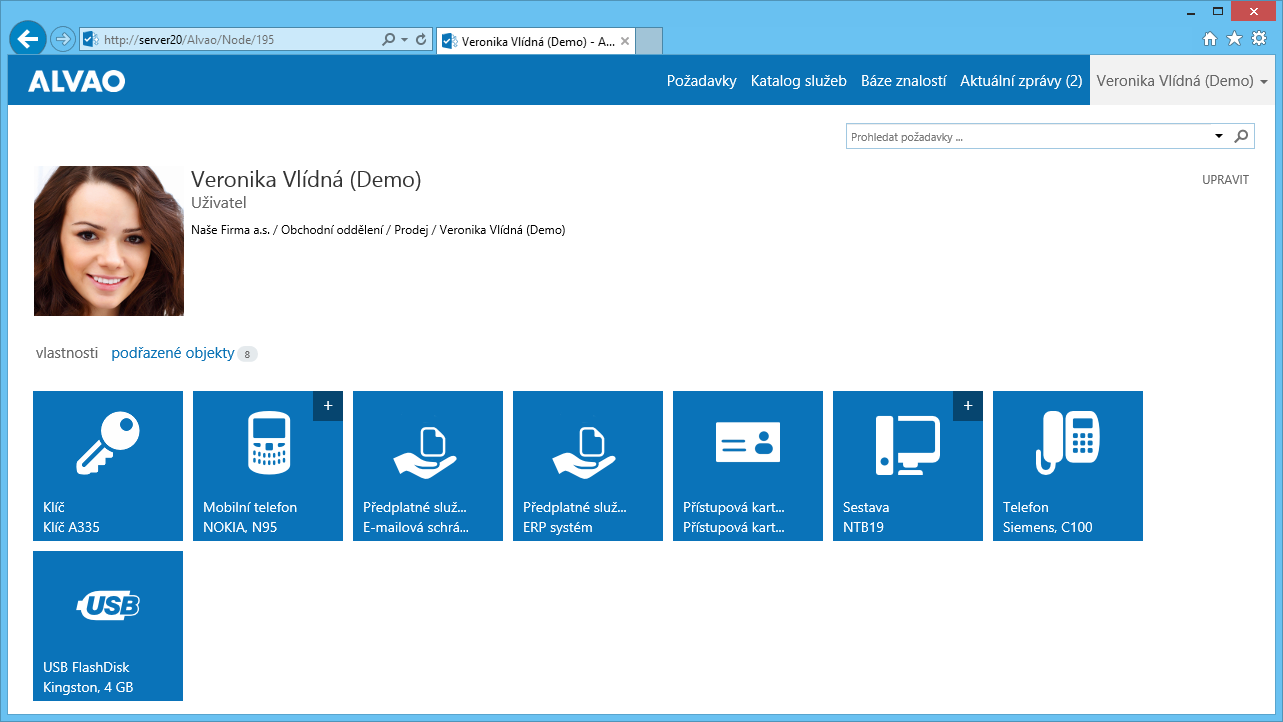Screen dimensions: 1283x722
Task: Expand the search box dropdown arrow
Action: [x=1218, y=136]
